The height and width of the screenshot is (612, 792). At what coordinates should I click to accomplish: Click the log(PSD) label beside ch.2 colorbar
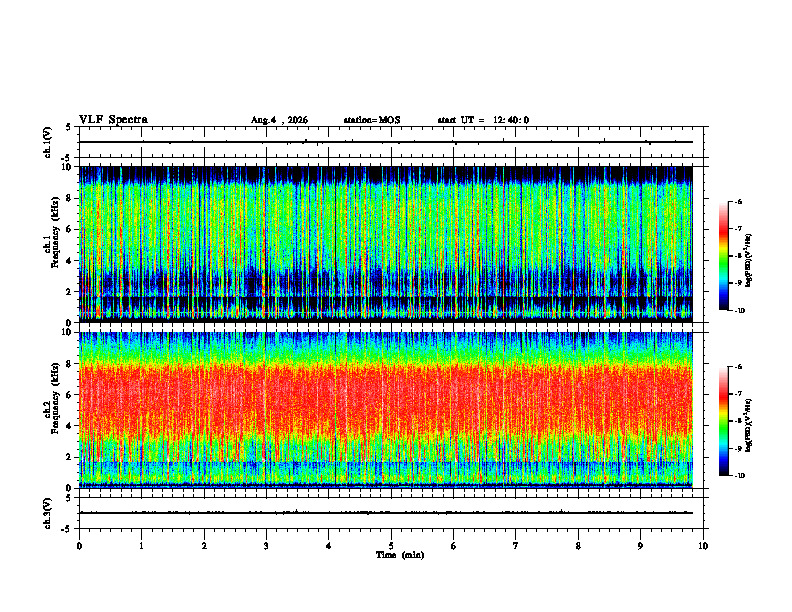749,425
